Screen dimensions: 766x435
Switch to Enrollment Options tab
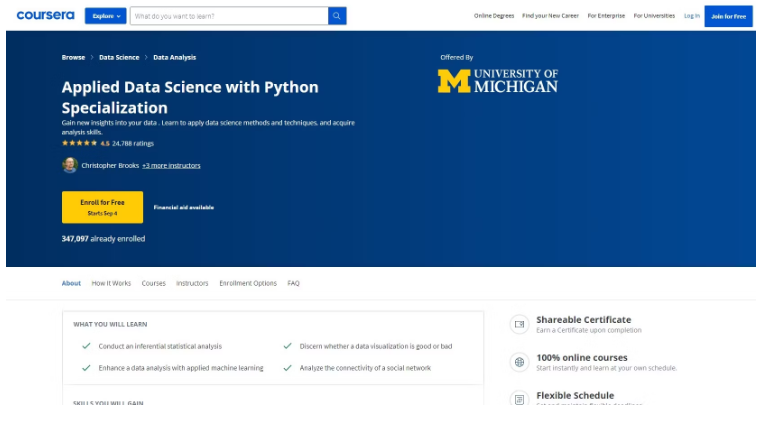tap(248, 283)
